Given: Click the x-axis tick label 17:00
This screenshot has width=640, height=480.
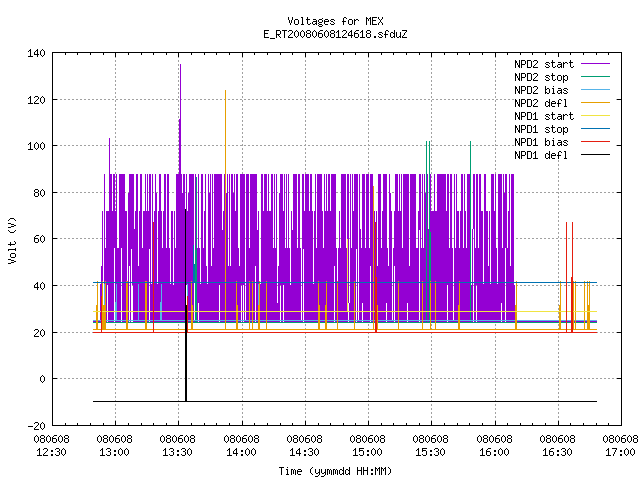Looking at the screenshot, I should point(620,452).
